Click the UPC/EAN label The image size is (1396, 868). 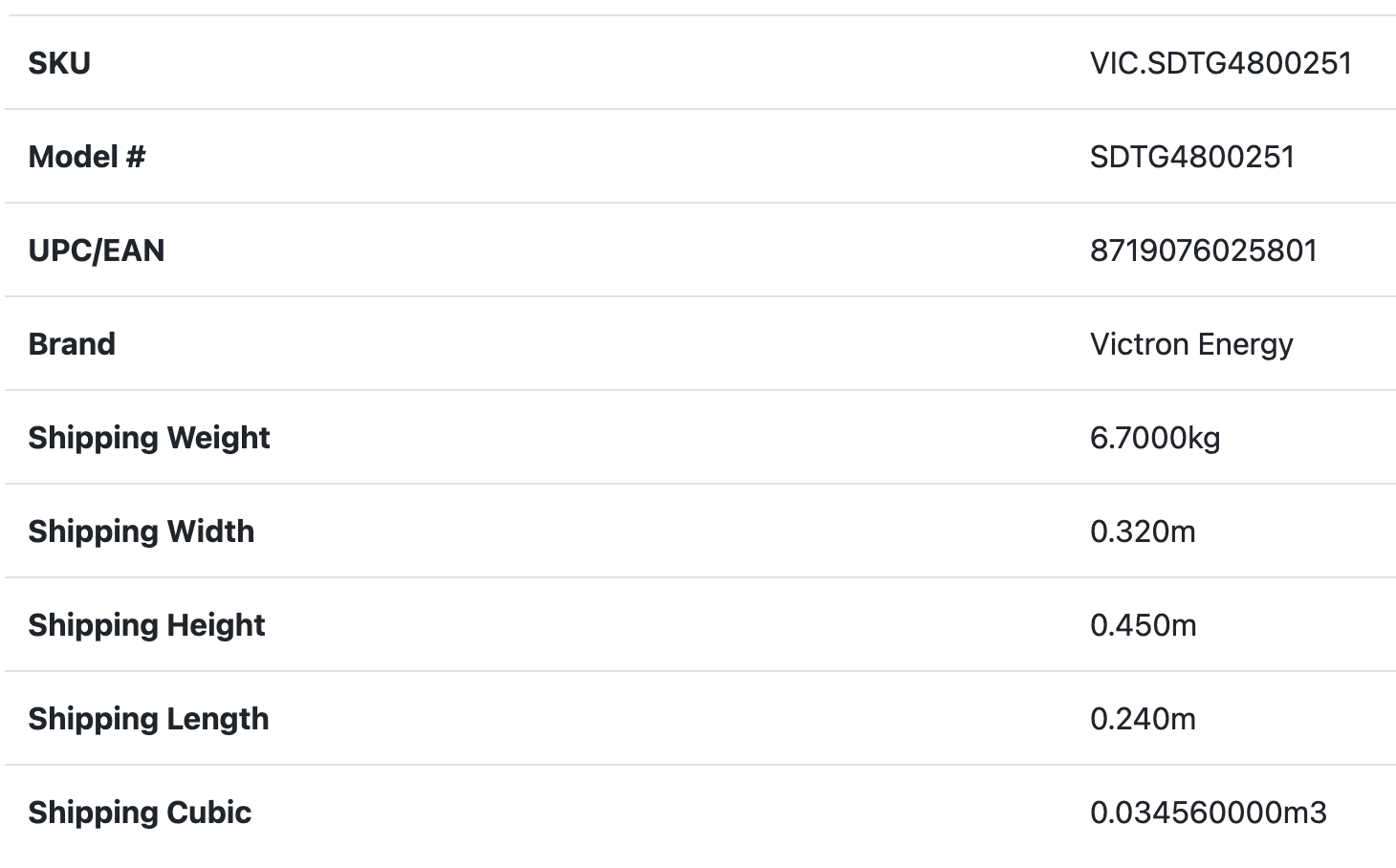[97, 250]
